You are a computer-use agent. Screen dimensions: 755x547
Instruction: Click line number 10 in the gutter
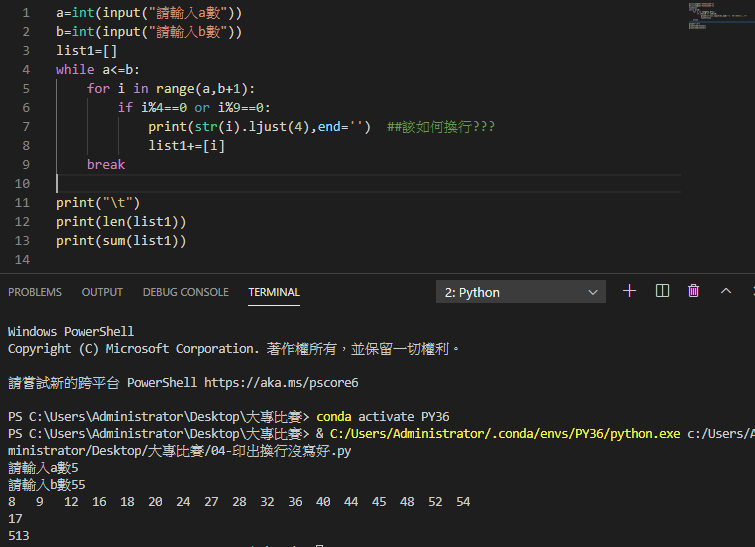(x=22, y=183)
